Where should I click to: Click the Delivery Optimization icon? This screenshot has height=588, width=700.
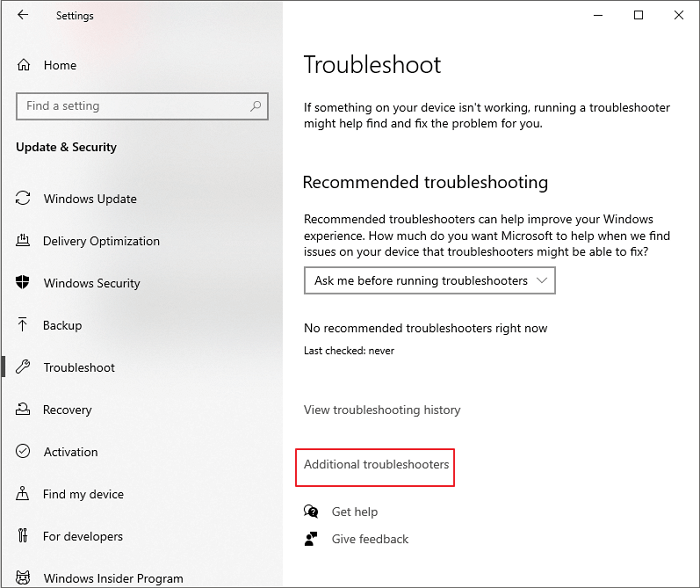pyautogui.click(x=23, y=241)
